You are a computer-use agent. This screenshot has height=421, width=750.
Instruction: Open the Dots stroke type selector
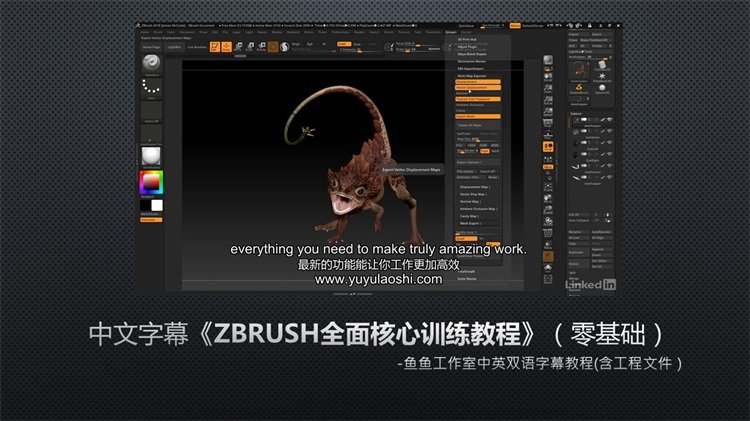151,87
